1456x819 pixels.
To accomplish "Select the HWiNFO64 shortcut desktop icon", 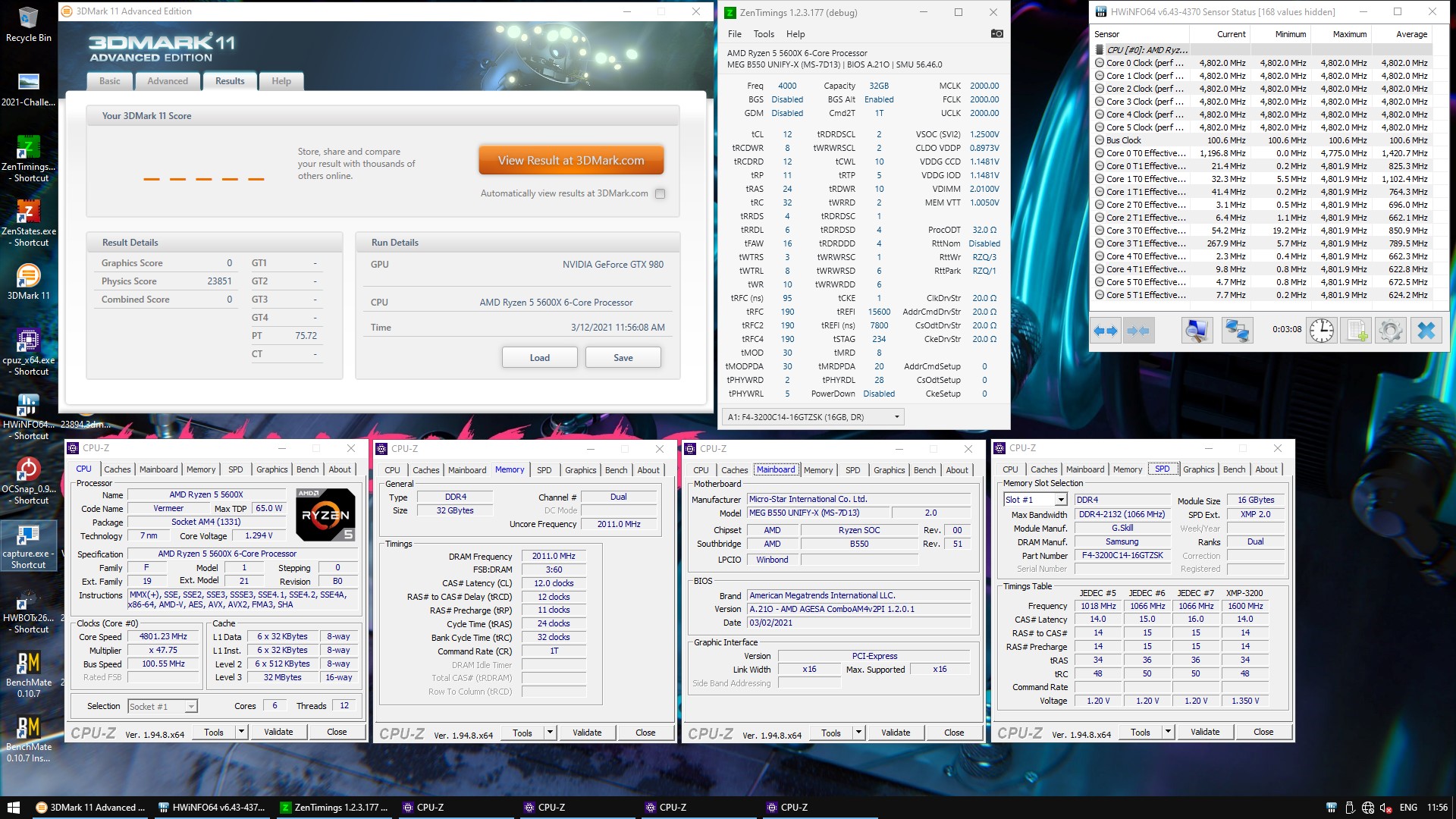I will point(28,416).
